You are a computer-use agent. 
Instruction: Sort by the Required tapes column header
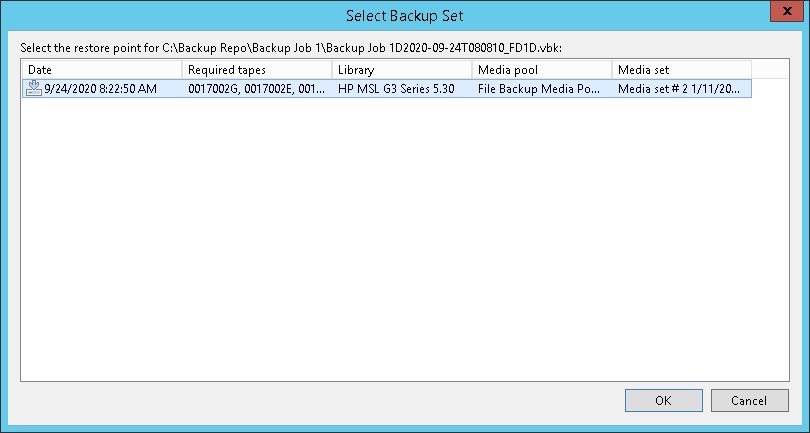[x=257, y=69]
